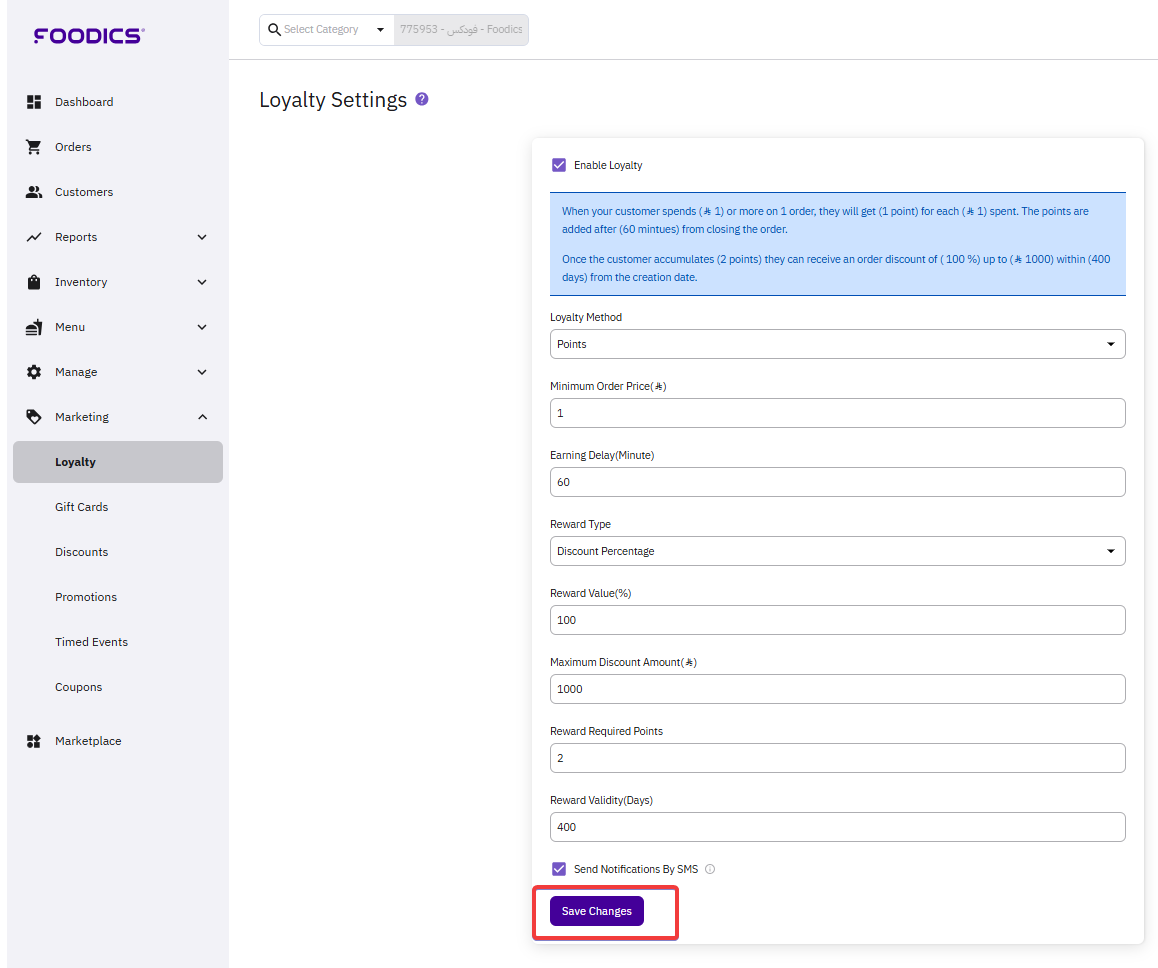
Task: Click the Reward Required Points field
Action: click(837, 758)
